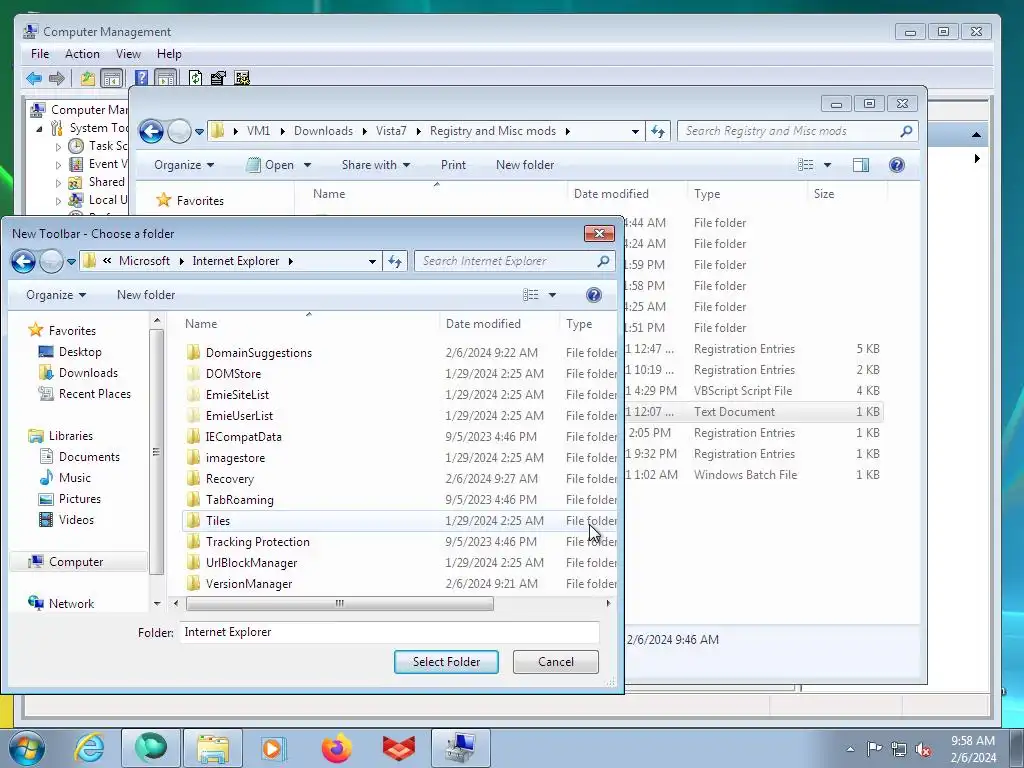Open view options arrow in New Toolbar dialog

(x=552, y=295)
